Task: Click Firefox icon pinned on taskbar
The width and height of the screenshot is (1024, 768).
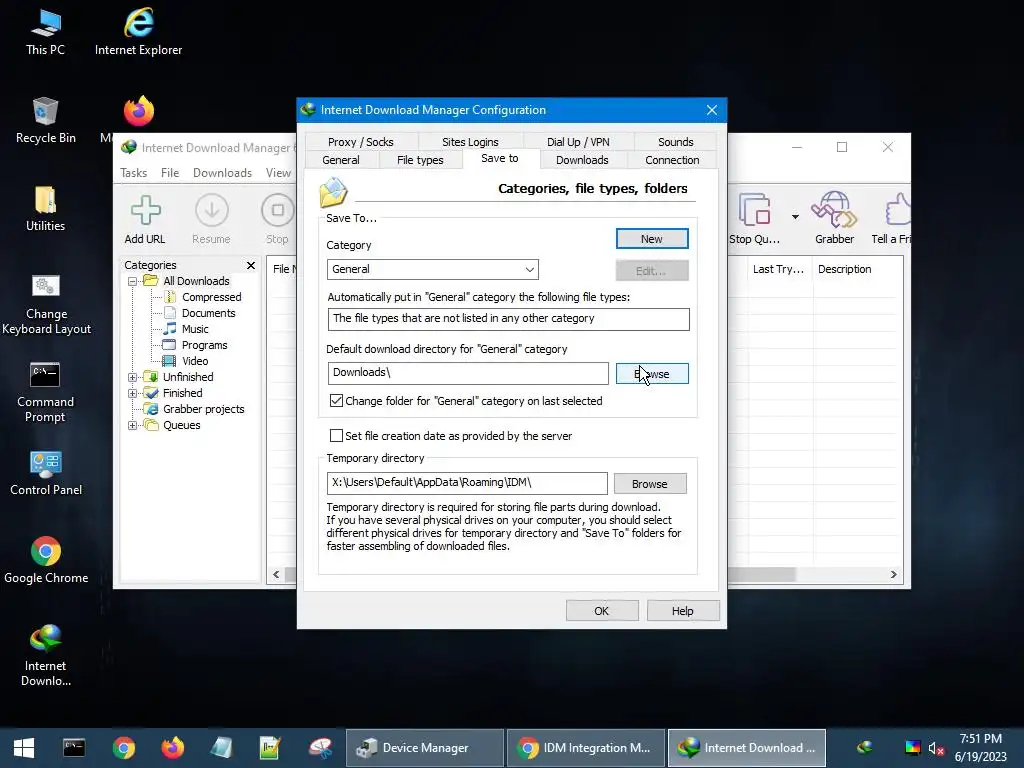Action: pos(173,748)
